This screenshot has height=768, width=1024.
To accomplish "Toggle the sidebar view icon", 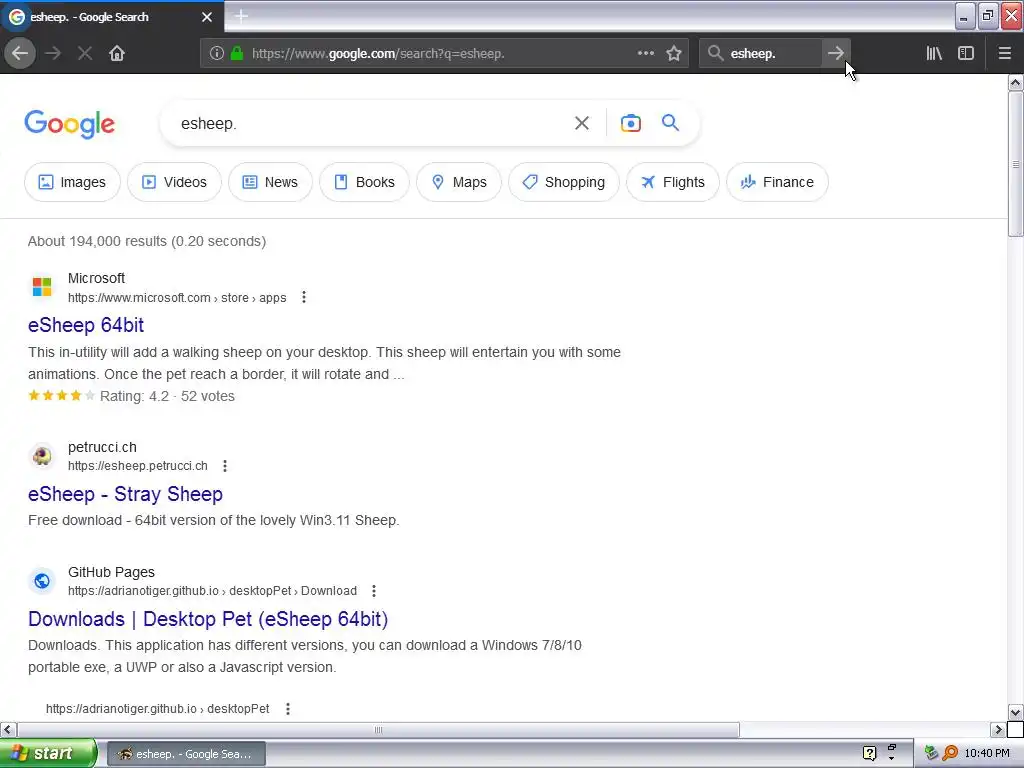I will point(966,54).
